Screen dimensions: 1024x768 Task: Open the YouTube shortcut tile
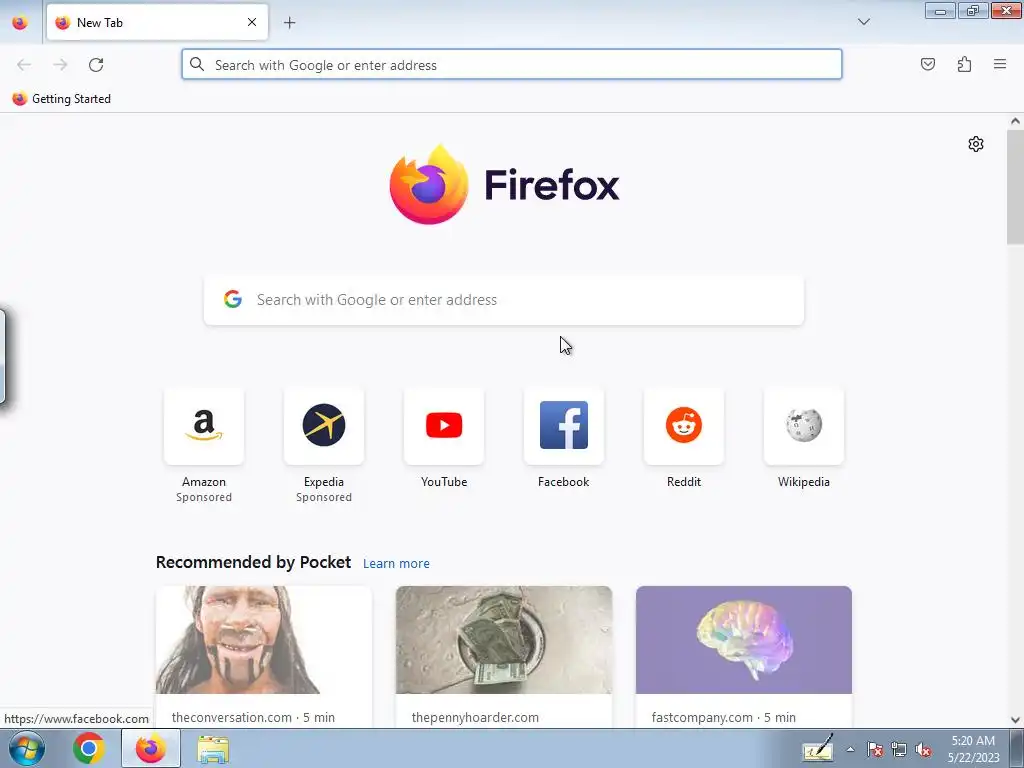(444, 426)
